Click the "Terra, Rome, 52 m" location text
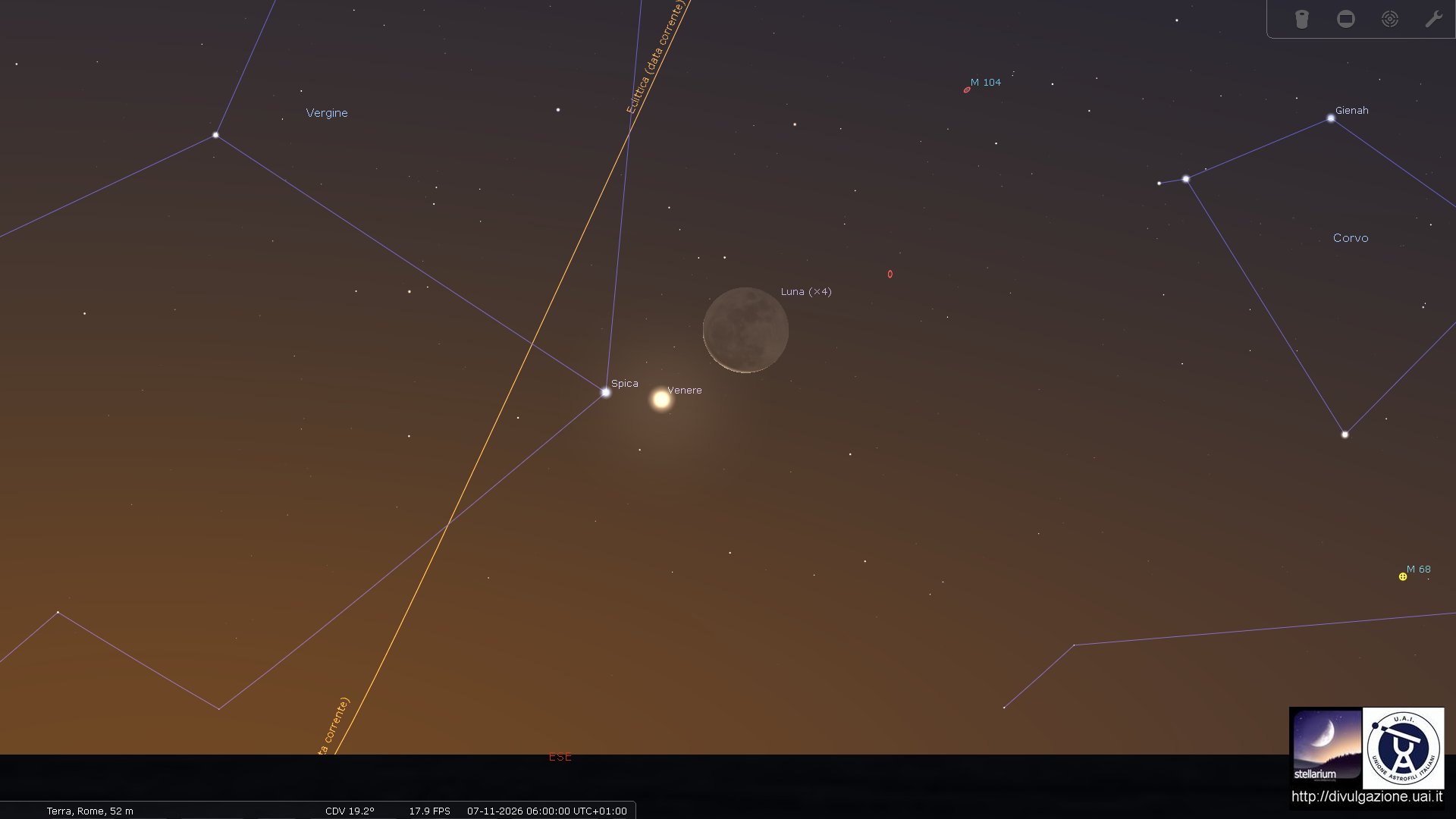1456x819 pixels. coord(90,811)
